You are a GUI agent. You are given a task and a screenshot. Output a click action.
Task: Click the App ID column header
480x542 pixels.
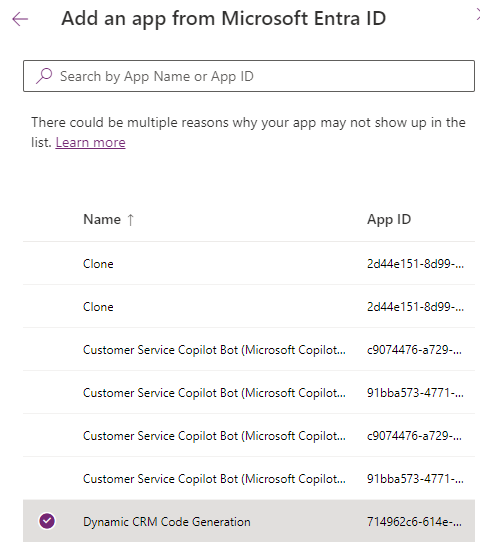(389, 219)
